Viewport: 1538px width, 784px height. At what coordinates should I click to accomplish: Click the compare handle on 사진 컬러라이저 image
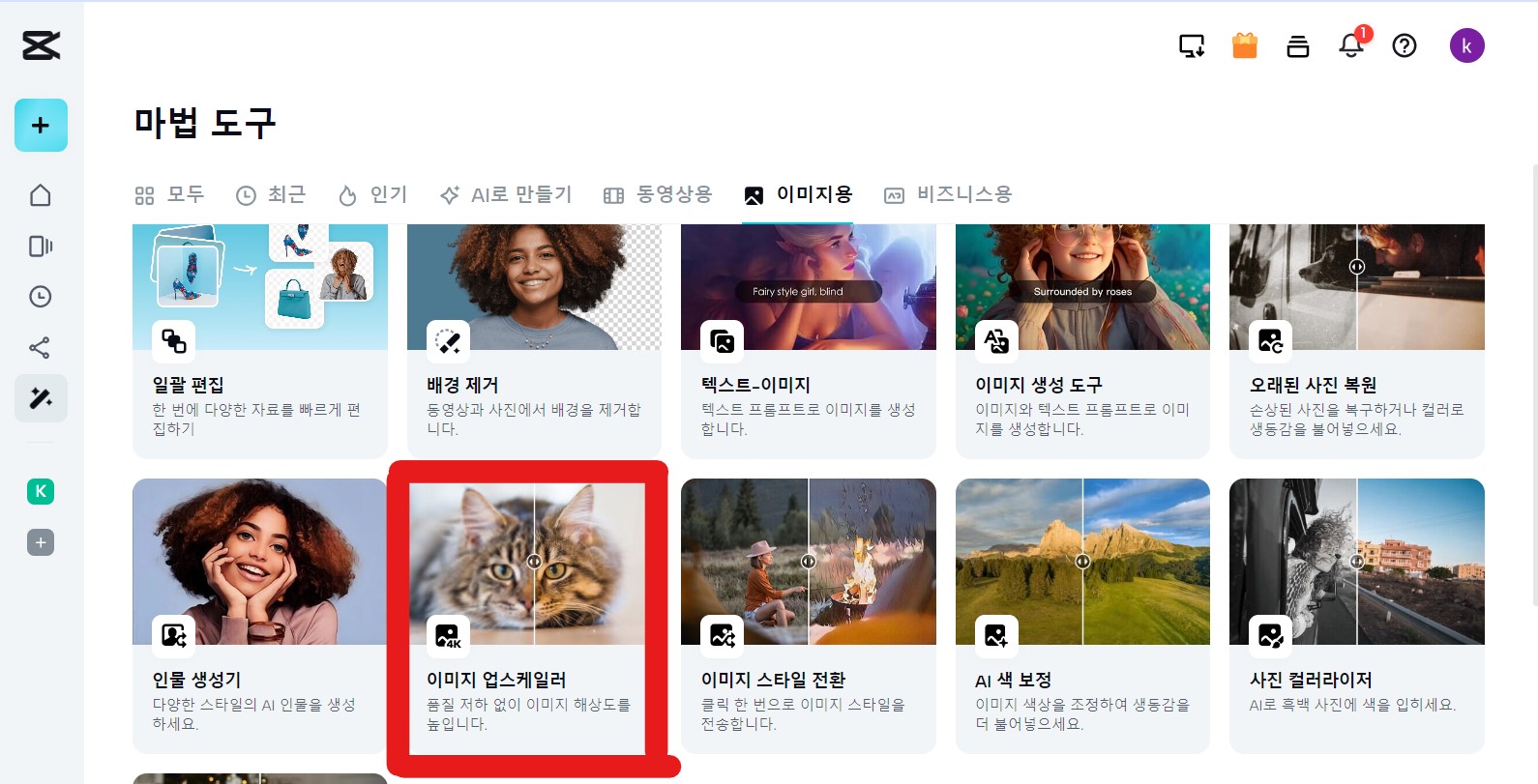pos(1357,561)
